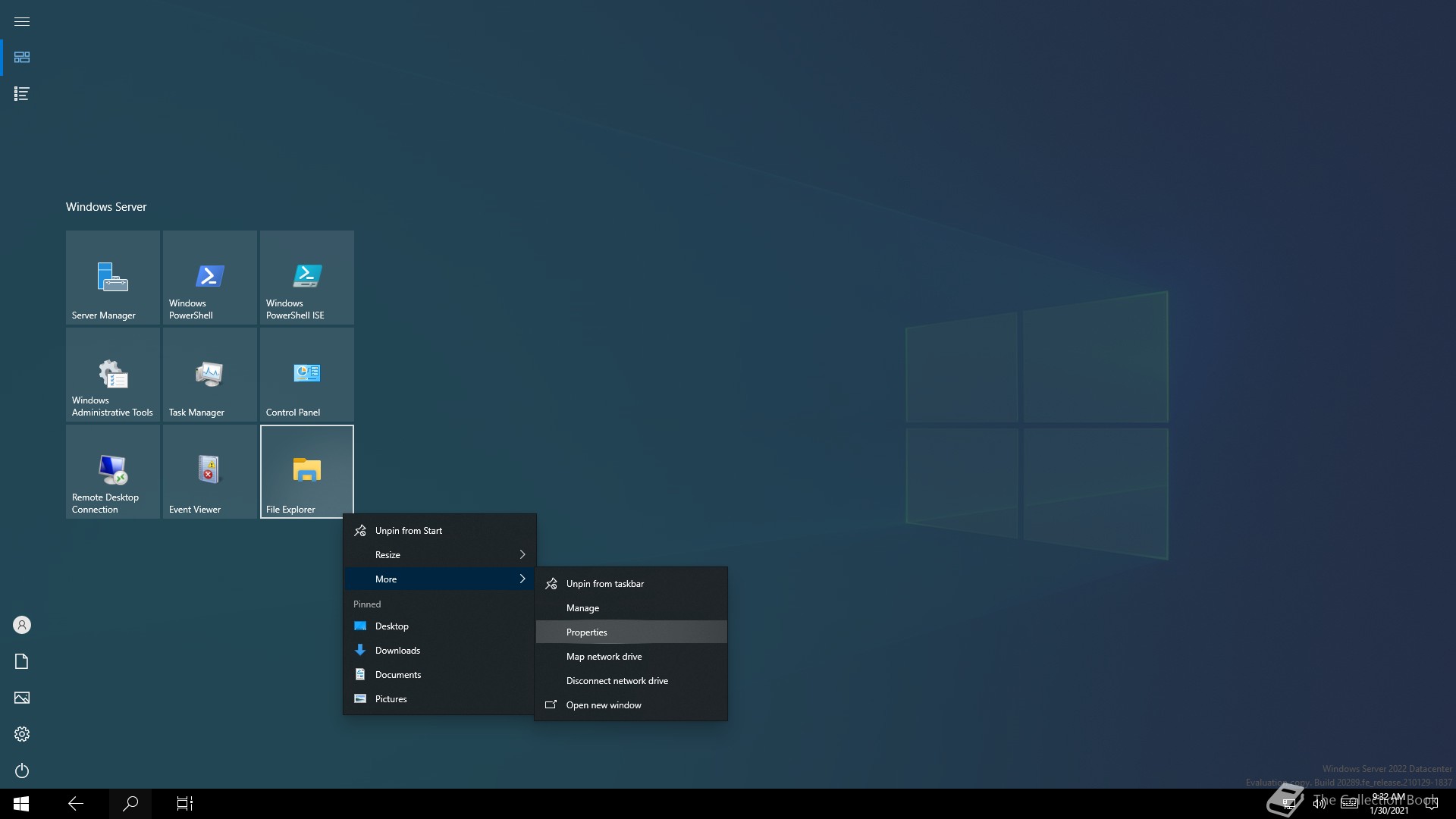
Task: Launch the Windows PowerShell ISE tile
Action: pos(307,278)
